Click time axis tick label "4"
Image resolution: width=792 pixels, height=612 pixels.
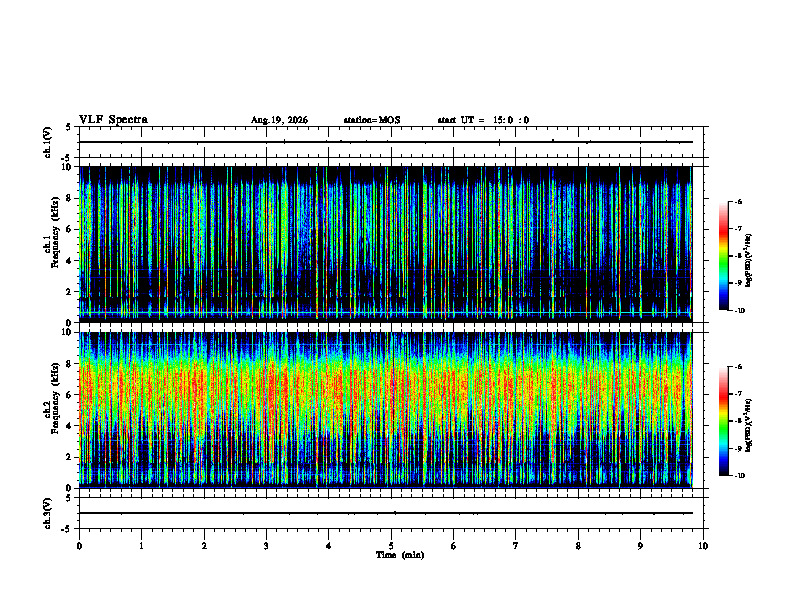(329, 546)
